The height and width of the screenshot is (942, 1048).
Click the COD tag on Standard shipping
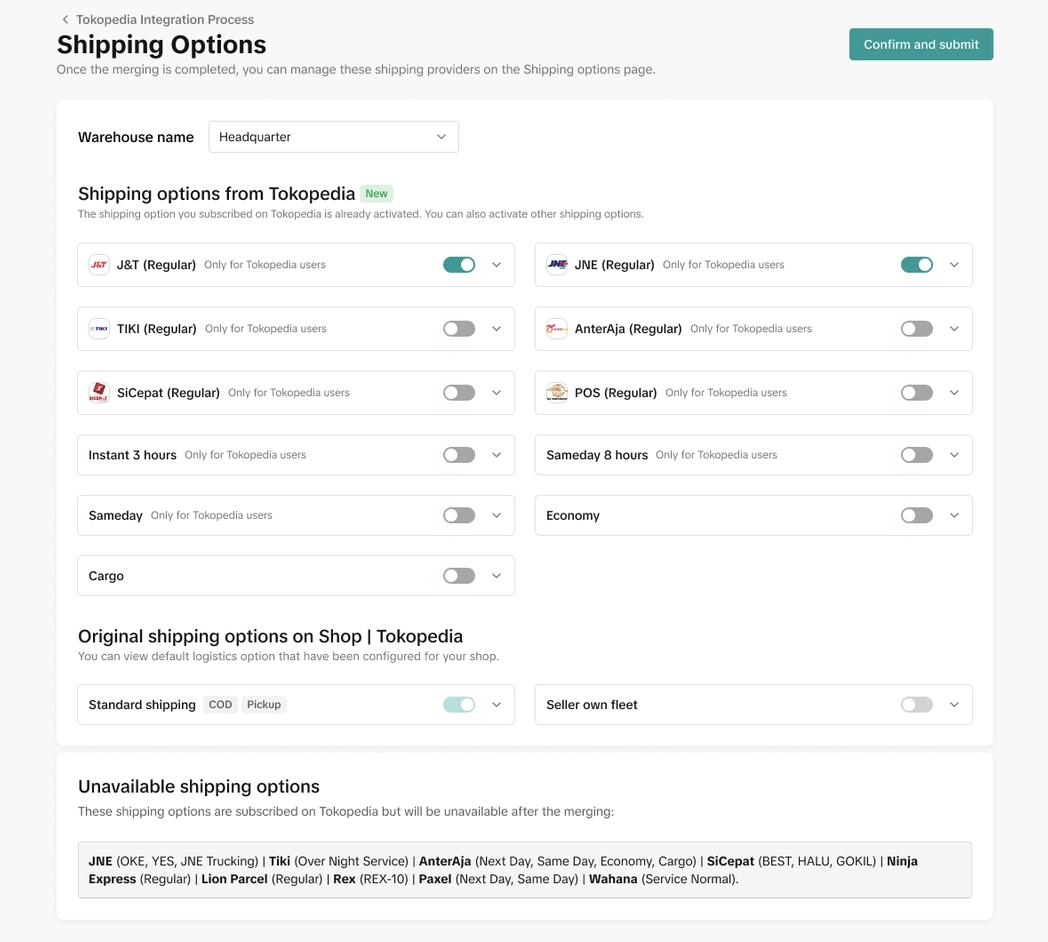pyautogui.click(x=220, y=705)
